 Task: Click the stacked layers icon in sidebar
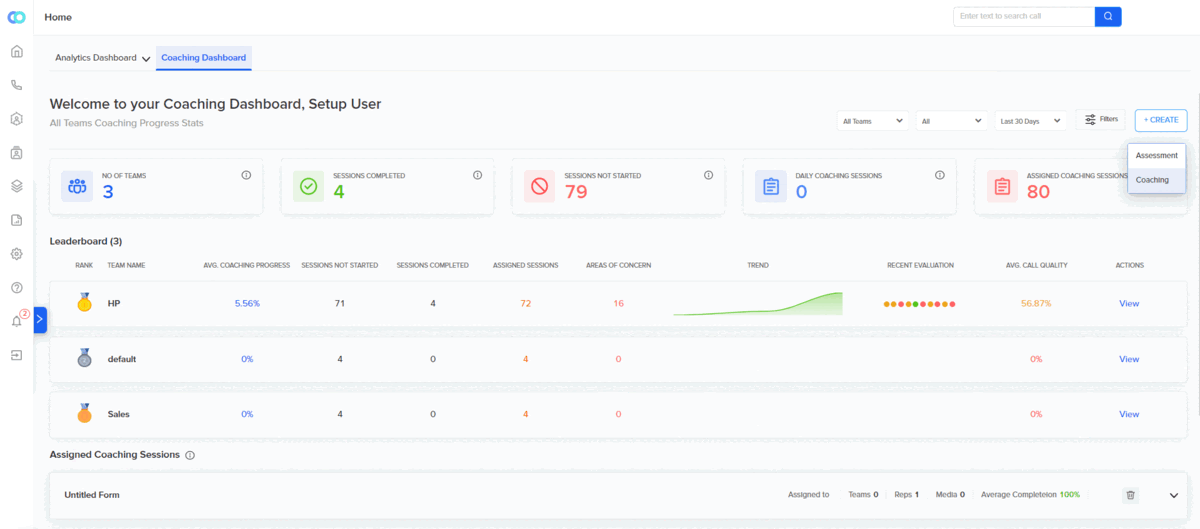point(16,186)
